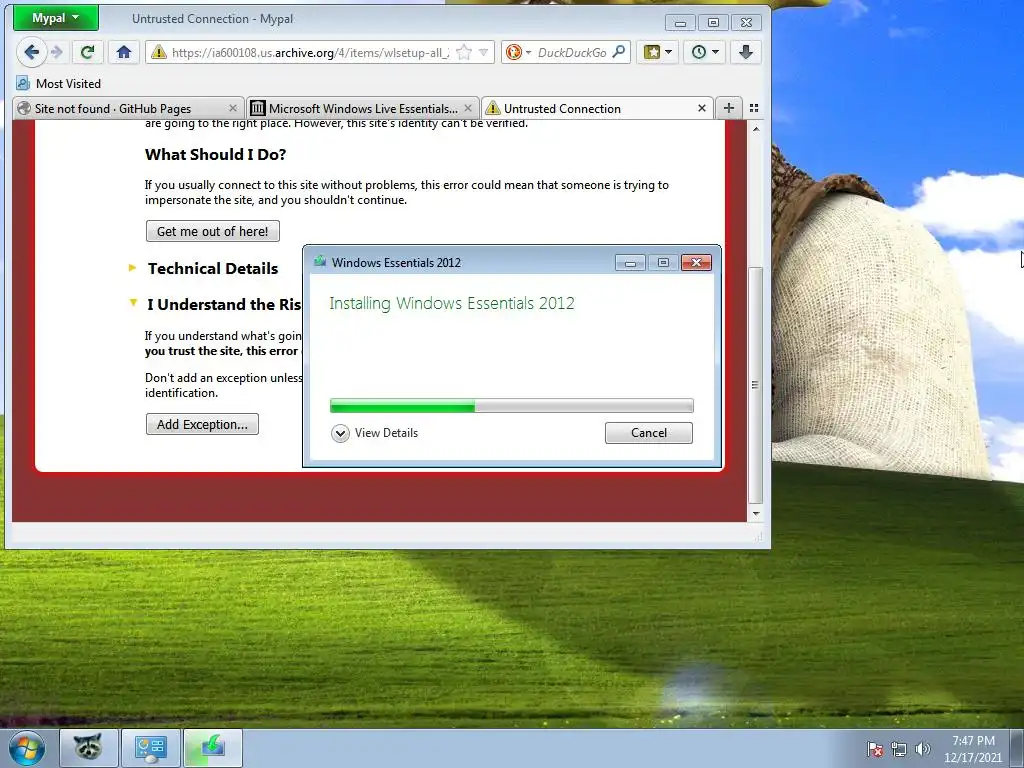
Task: Open the taskbar clock showing 7:47 PM
Action: point(972,749)
